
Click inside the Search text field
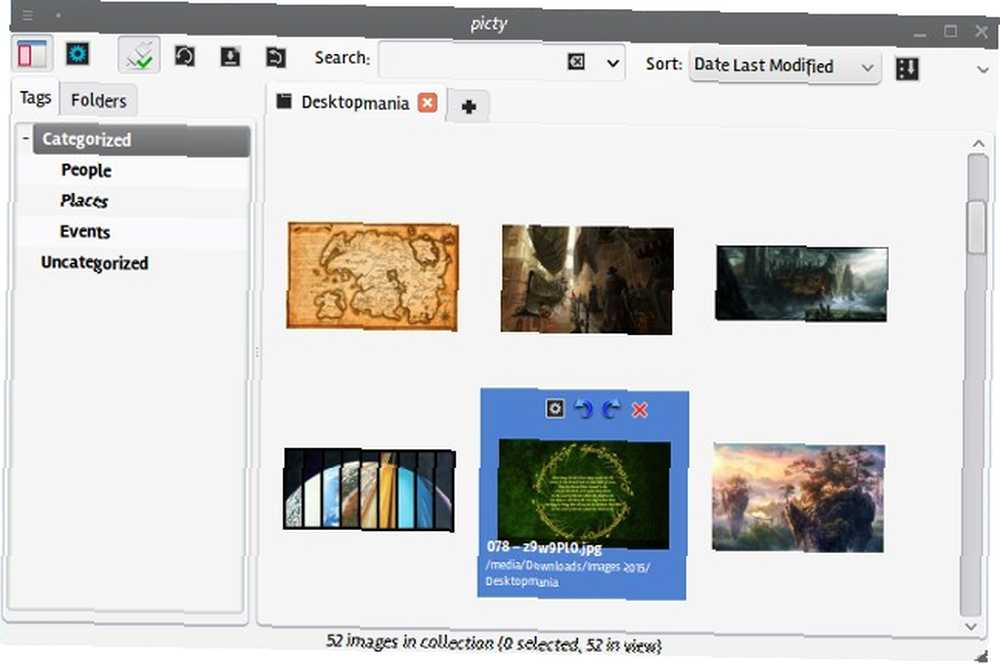pos(471,61)
